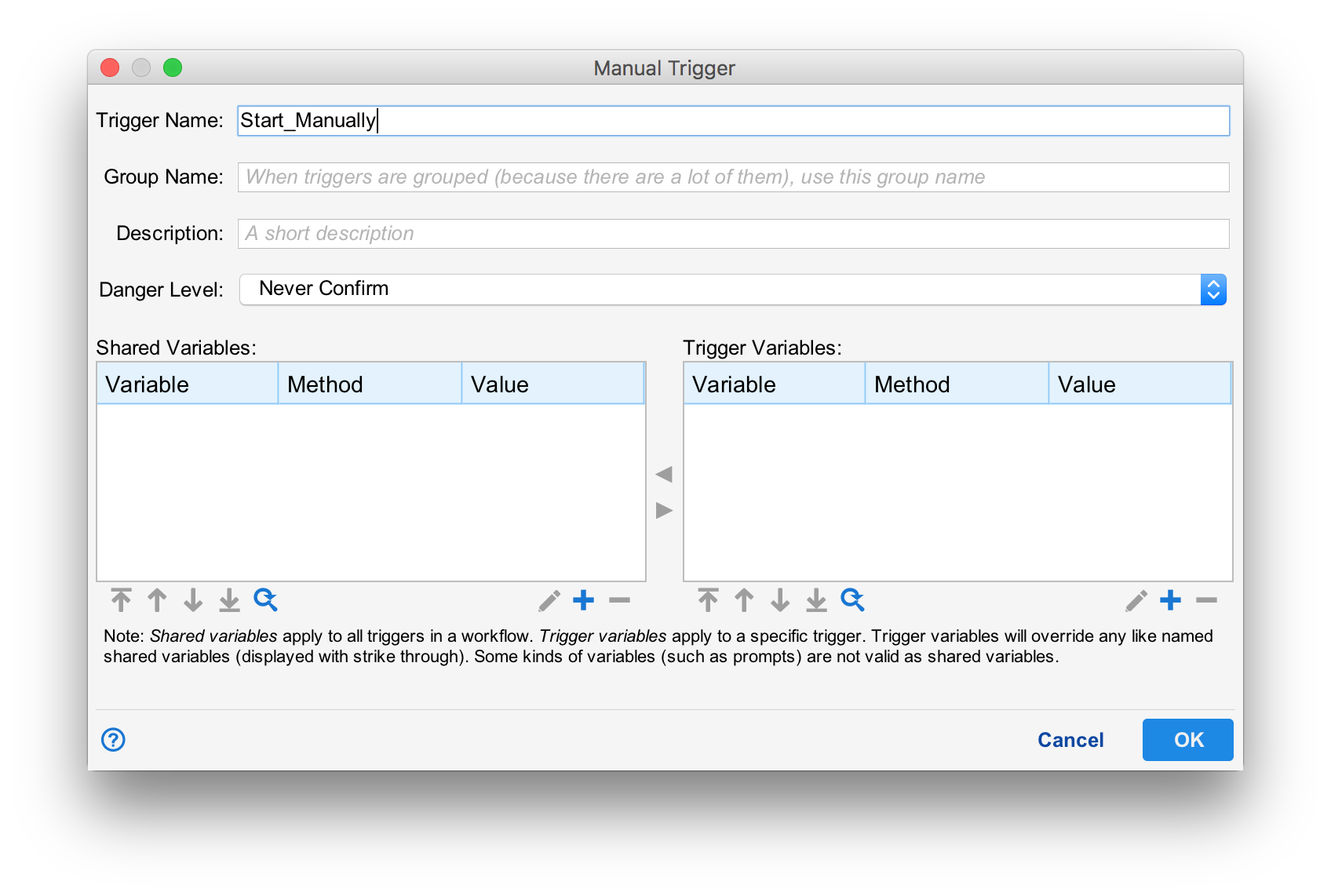The height and width of the screenshot is (896, 1331).
Task: Click the Cancel button
Action: tap(1070, 740)
